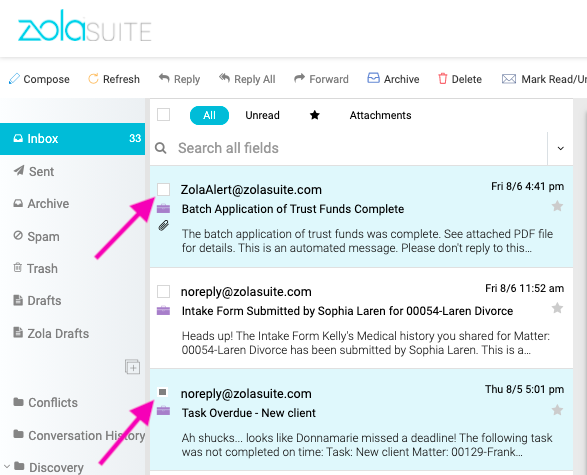This screenshot has width=587, height=475.
Task: Click matter briefcase icon on Intake Form email
Action: (163, 311)
